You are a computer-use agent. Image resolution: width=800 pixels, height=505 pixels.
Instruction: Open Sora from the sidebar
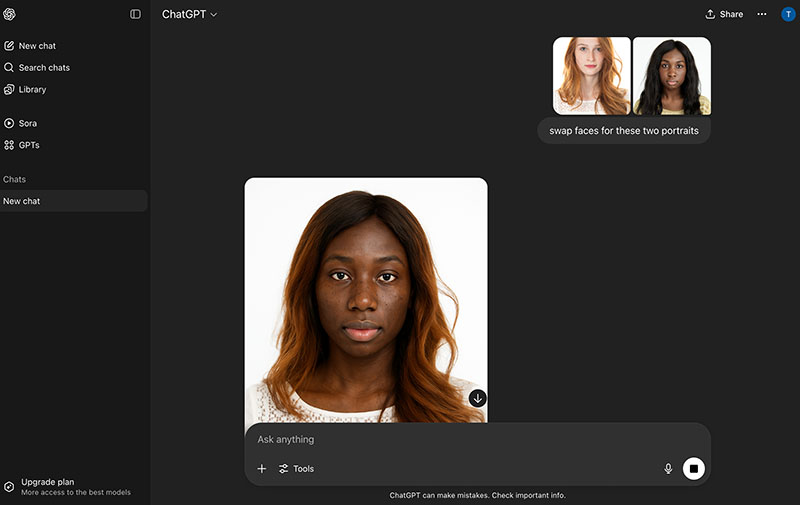pos(27,123)
